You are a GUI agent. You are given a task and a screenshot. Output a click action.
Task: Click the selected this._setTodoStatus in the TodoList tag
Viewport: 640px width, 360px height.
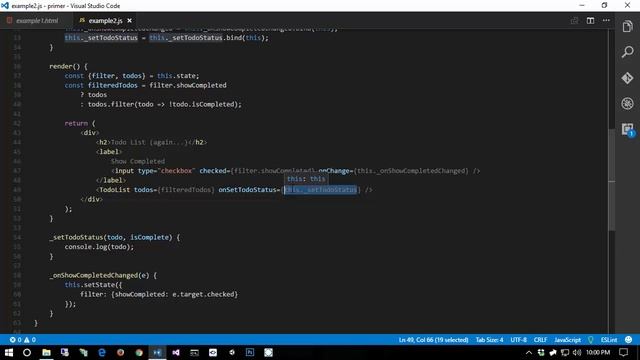(320, 190)
